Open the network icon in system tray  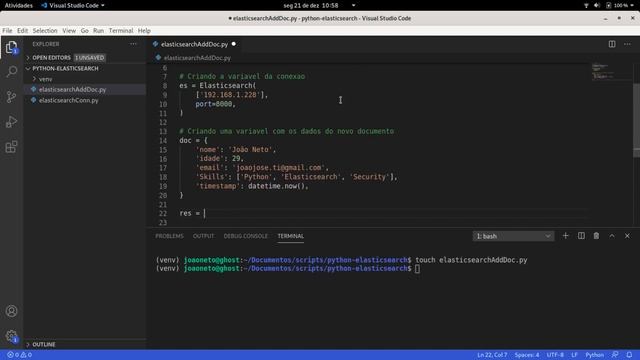586,5
